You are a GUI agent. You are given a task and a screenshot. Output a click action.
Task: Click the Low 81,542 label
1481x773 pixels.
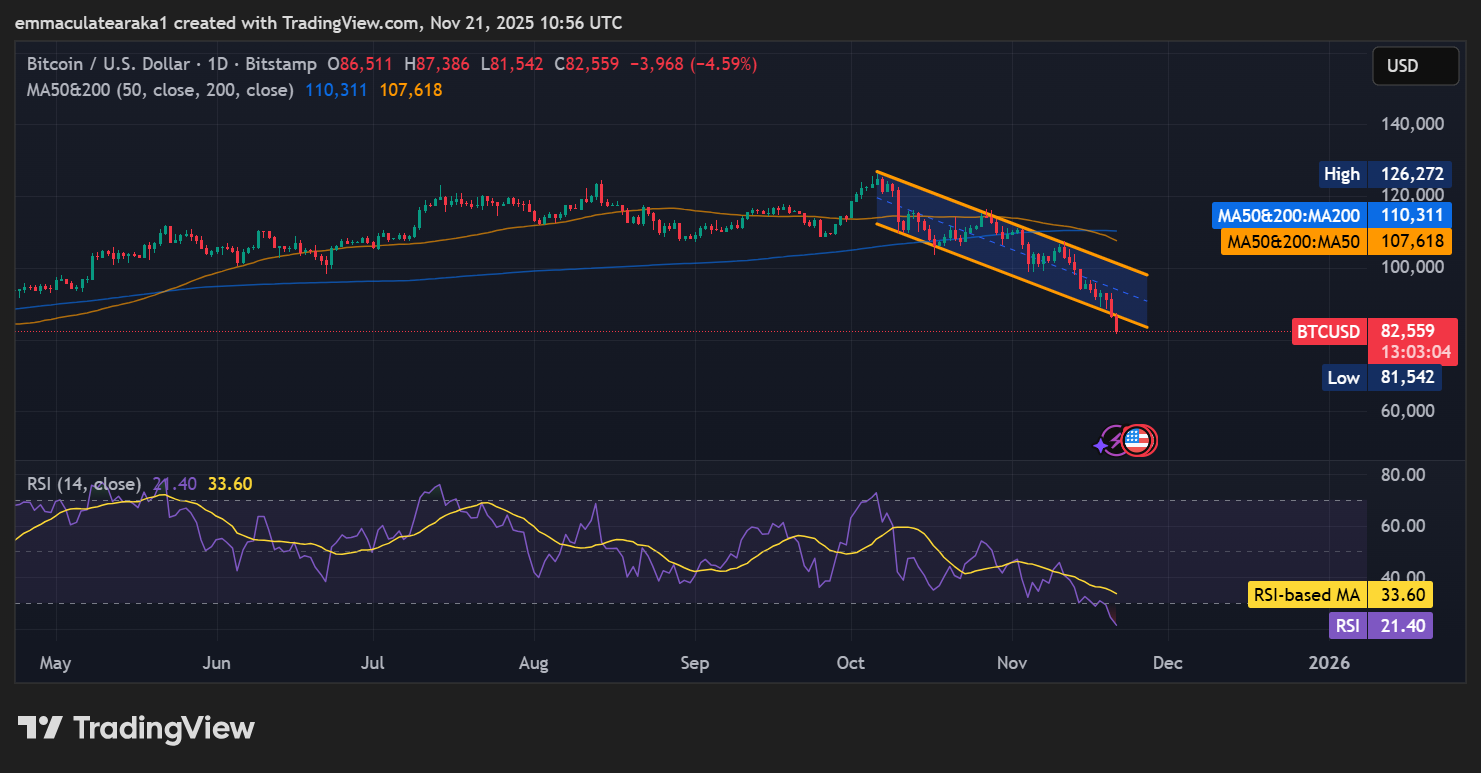click(x=1381, y=378)
